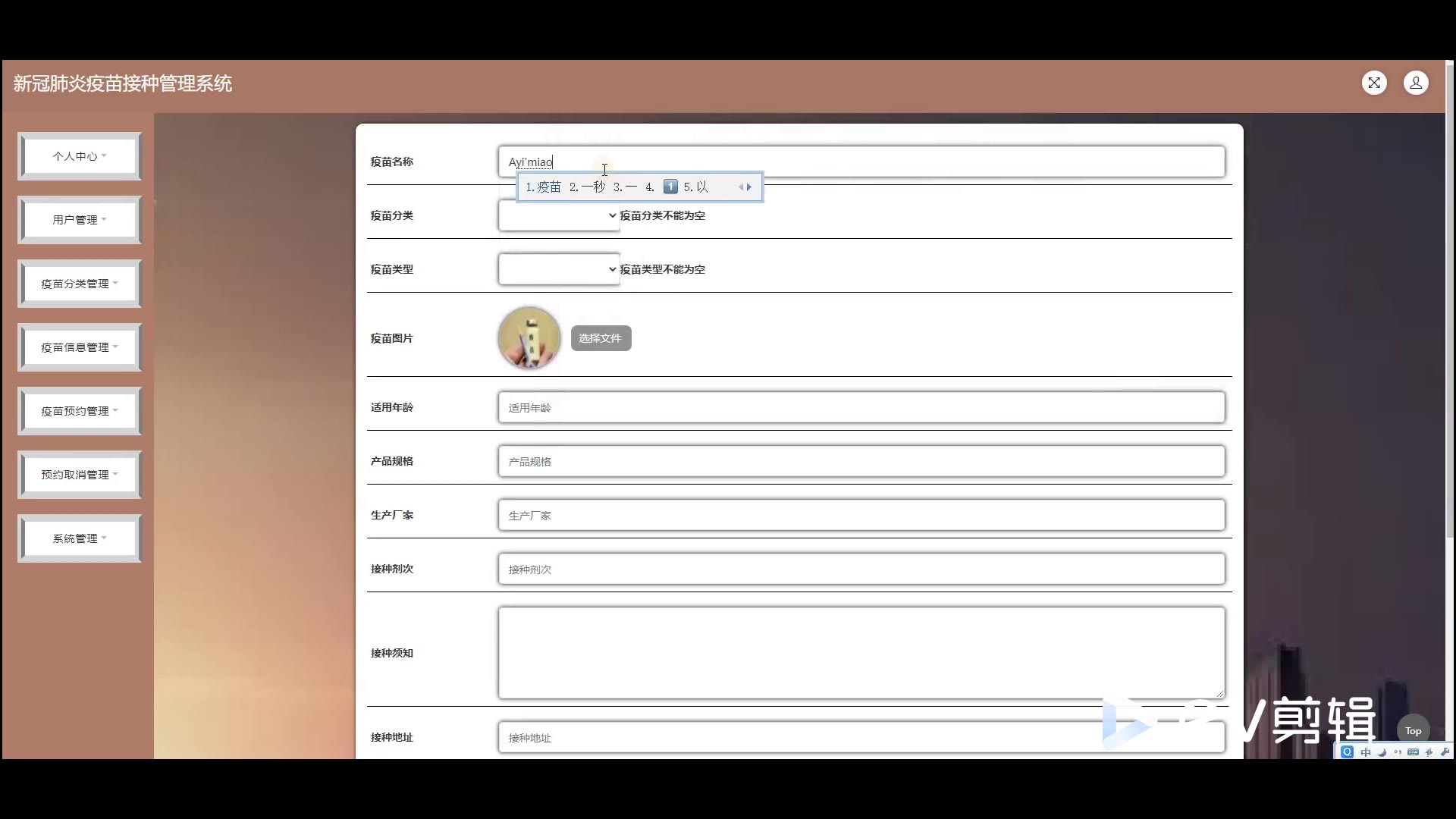The height and width of the screenshot is (819, 1456).
Task: Toggle the IME half-moon full/half-width icon
Action: click(1382, 752)
